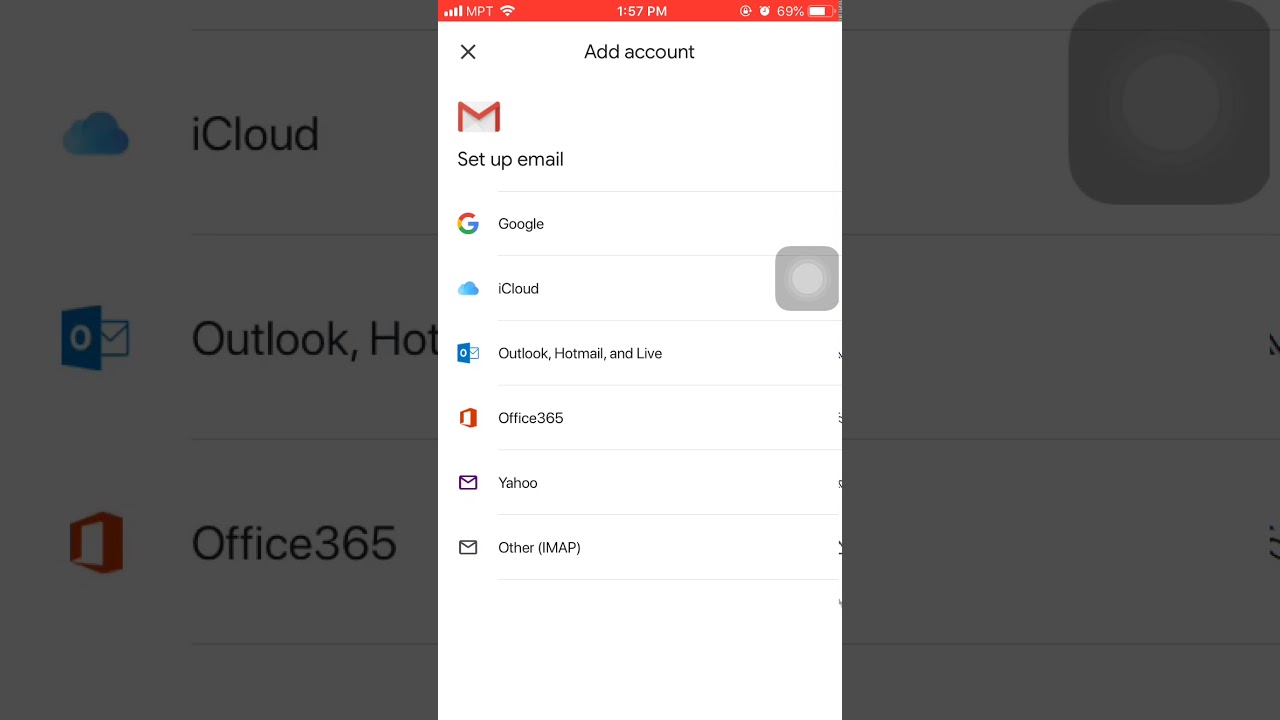Tap the rotation lock status icon
This screenshot has width=1280, height=720.
[746, 11]
